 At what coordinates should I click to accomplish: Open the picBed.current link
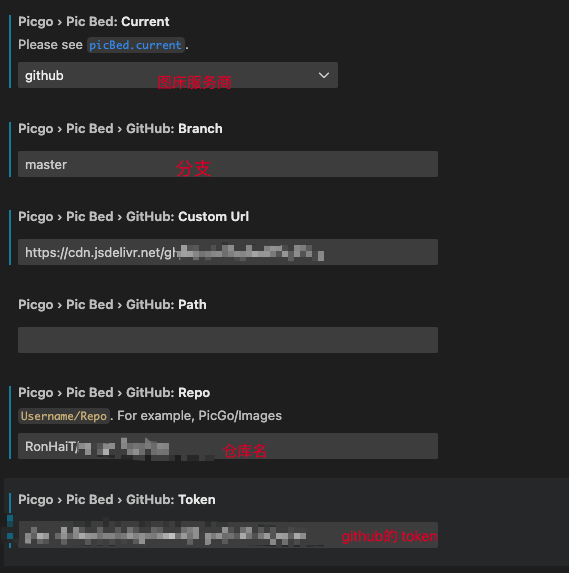click(x=136, y=45)
